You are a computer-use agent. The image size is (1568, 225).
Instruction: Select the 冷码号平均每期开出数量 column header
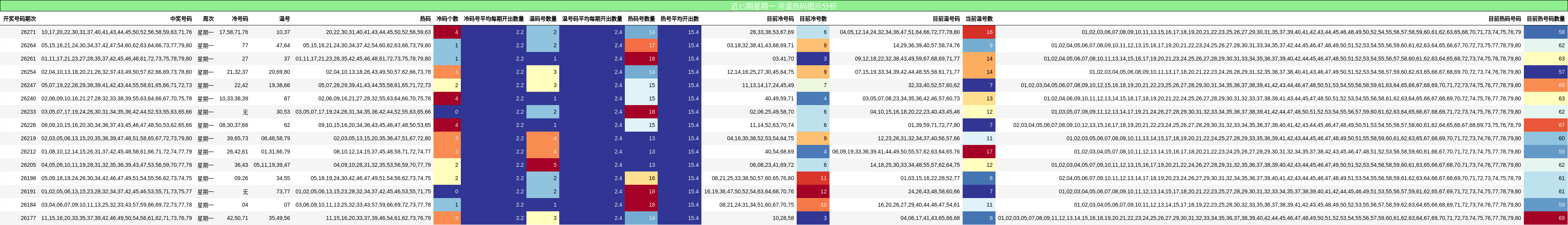pos(494,19)
